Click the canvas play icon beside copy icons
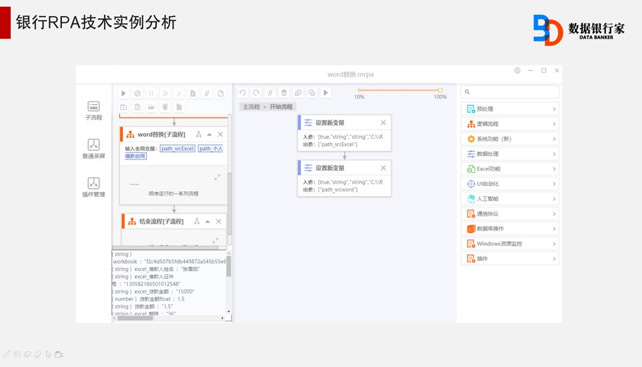The width and height of the screenshot is (642, 367). pos(326,93)
